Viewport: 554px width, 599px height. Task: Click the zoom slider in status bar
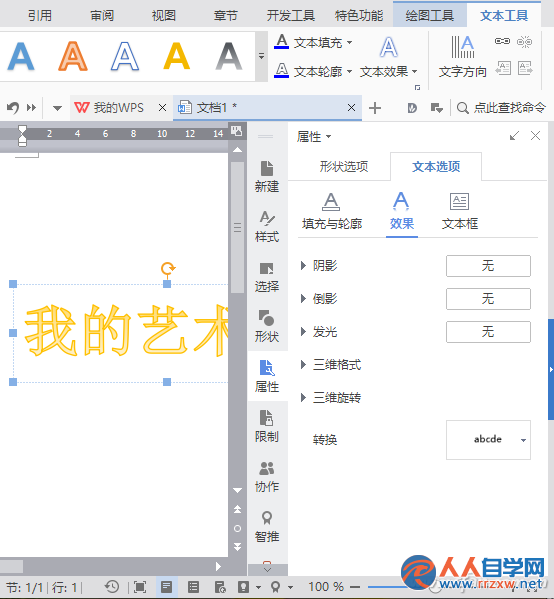386,587
